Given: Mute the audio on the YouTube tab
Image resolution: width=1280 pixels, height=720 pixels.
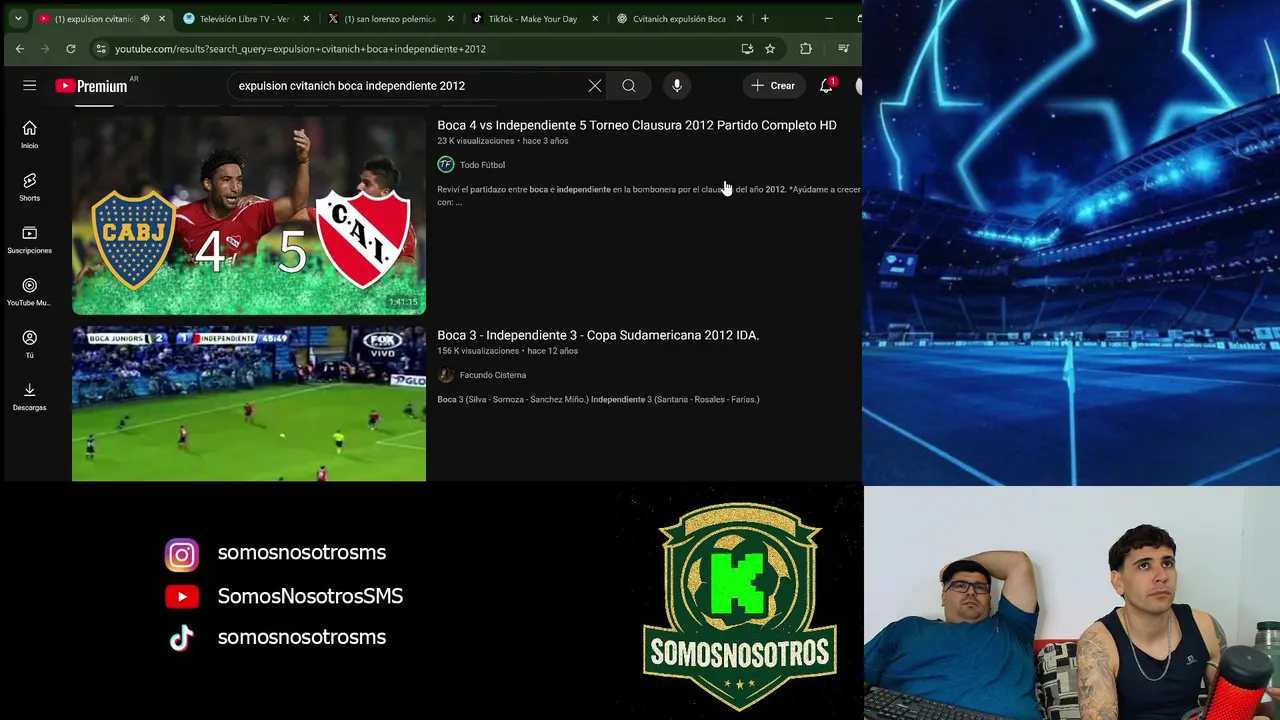Looking at the screenshot, I should [145, 18].
